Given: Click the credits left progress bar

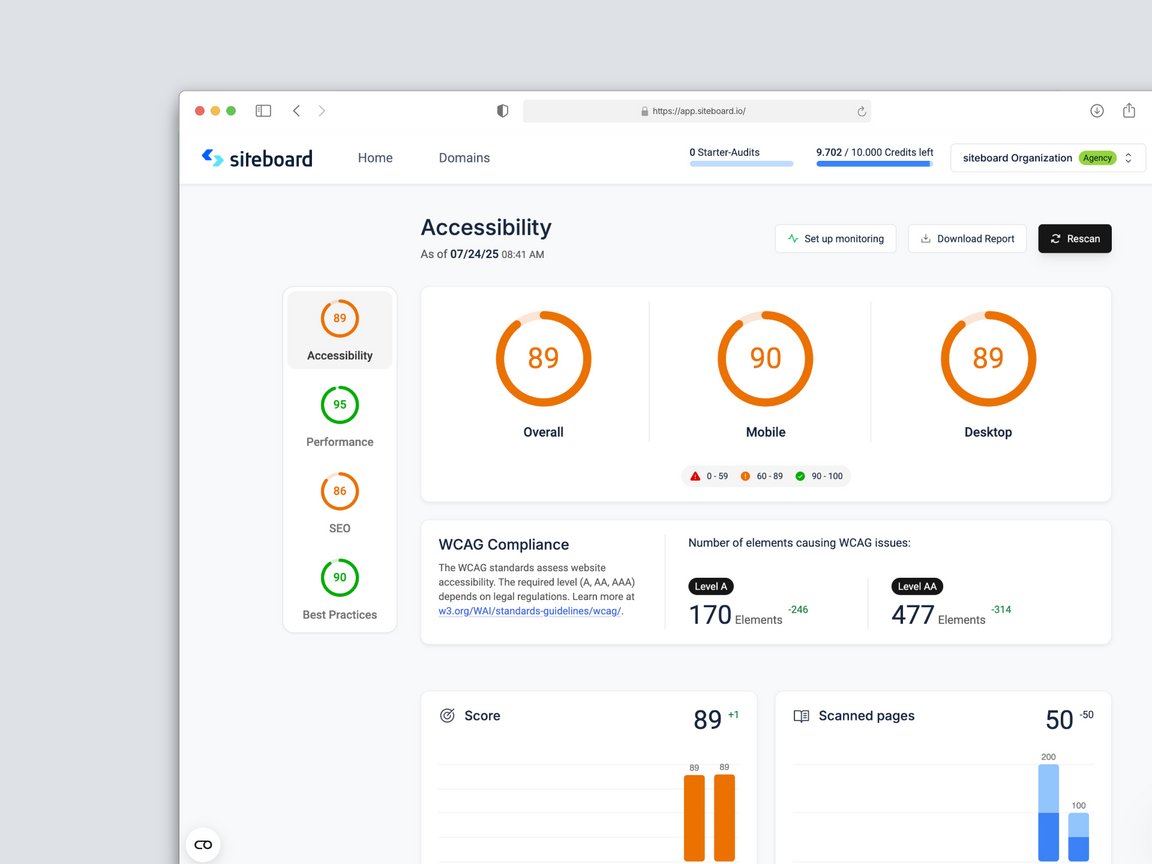Looking at the screenshot, I should 874,163.
